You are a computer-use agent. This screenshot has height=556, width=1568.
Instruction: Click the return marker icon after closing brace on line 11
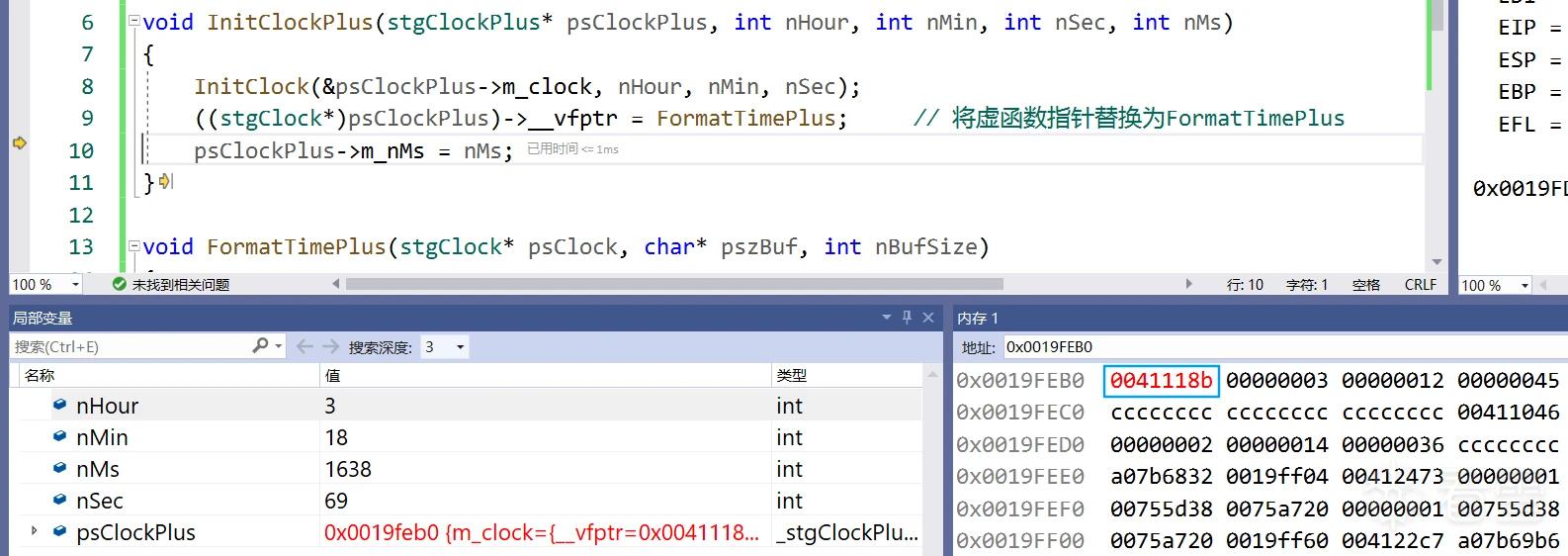click(x=166, y=182)
